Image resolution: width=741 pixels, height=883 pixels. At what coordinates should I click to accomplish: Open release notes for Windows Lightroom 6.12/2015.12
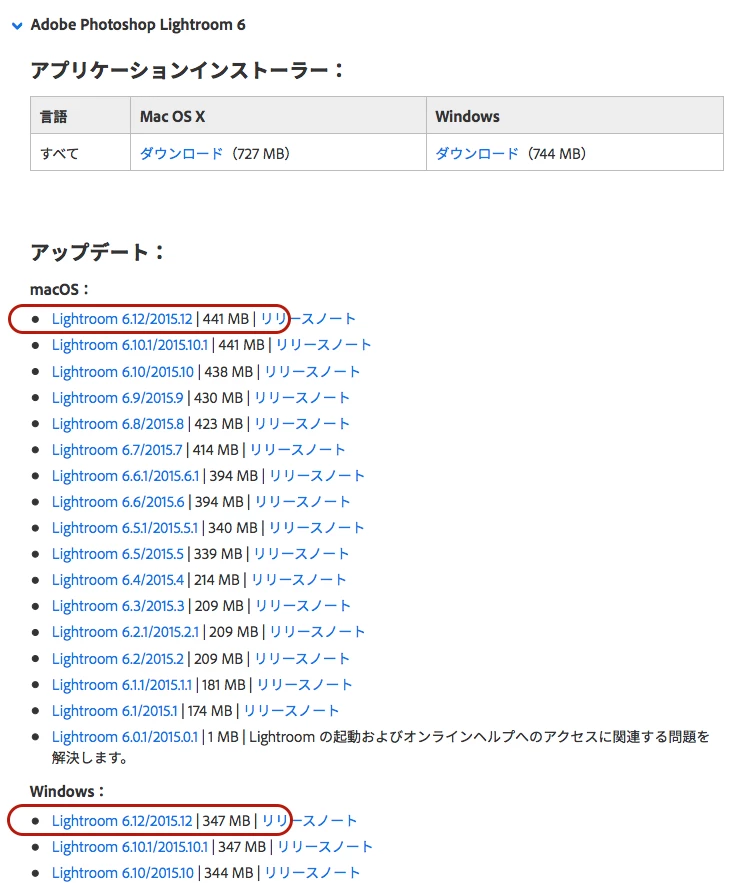click(310, 821)
